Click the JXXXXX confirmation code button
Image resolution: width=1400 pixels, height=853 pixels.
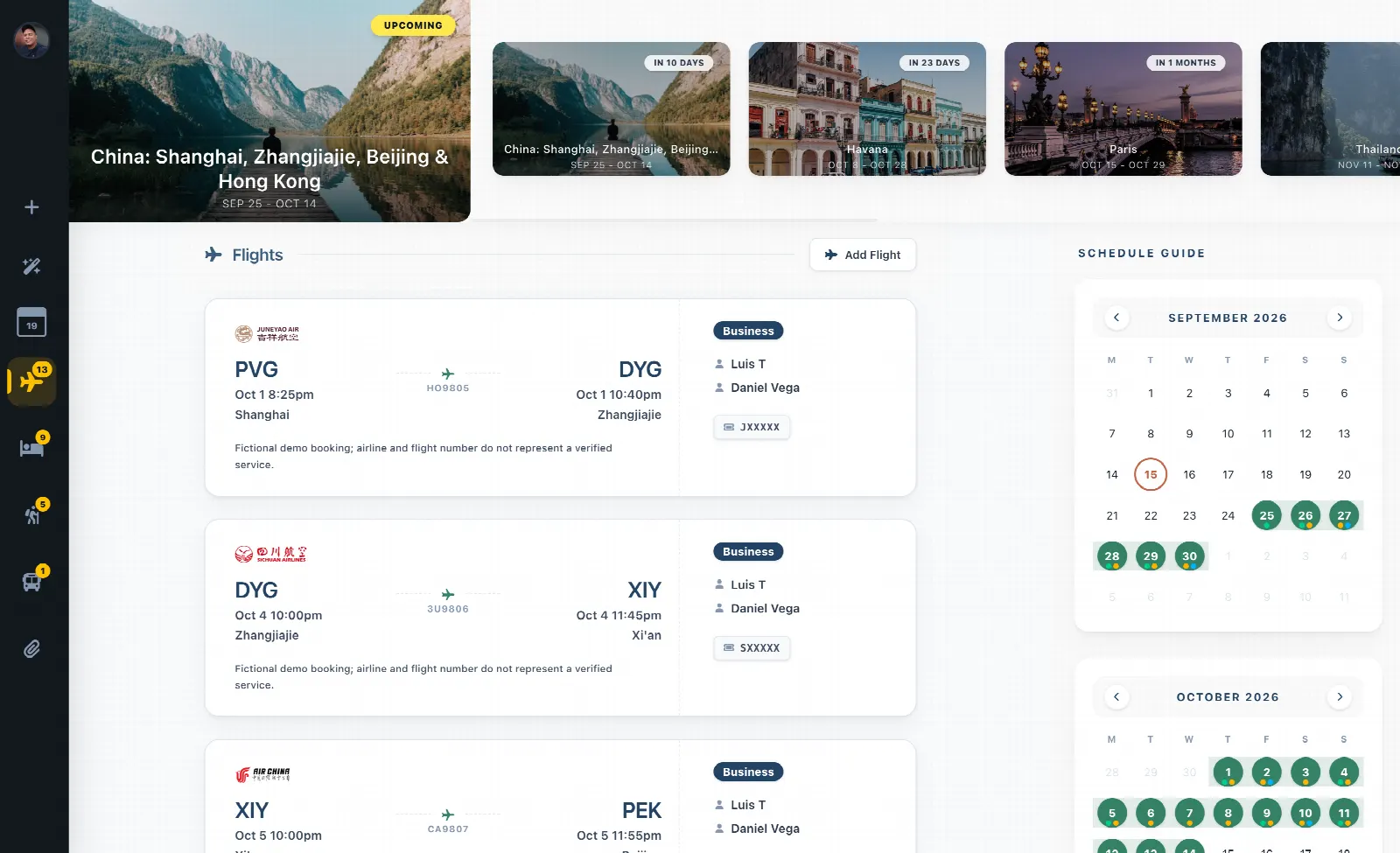coord(752,427)
